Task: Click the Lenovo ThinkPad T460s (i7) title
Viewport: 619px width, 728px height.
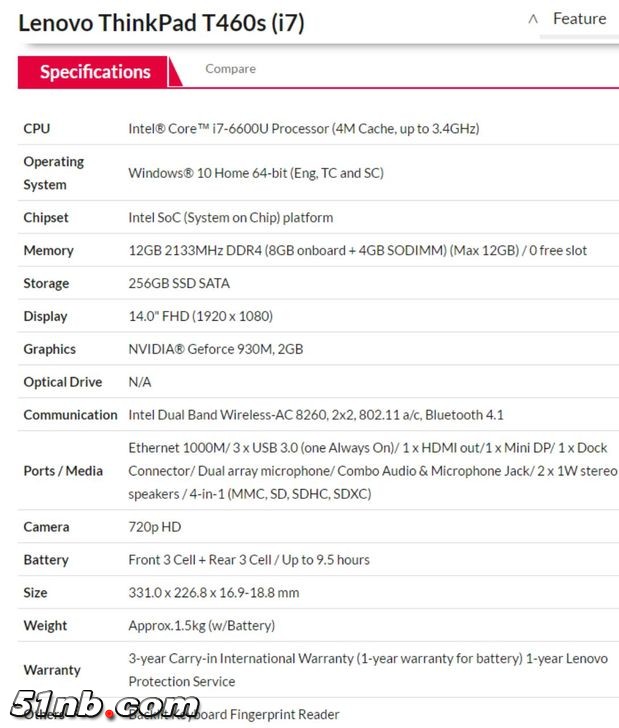Action: (x=161, y=24)
